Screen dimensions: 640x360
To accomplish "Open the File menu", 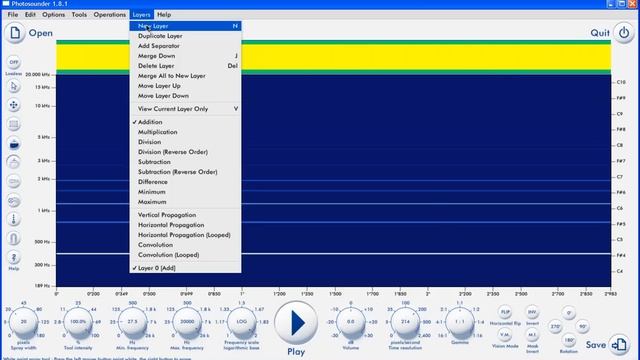I will [x=13, y=15].
